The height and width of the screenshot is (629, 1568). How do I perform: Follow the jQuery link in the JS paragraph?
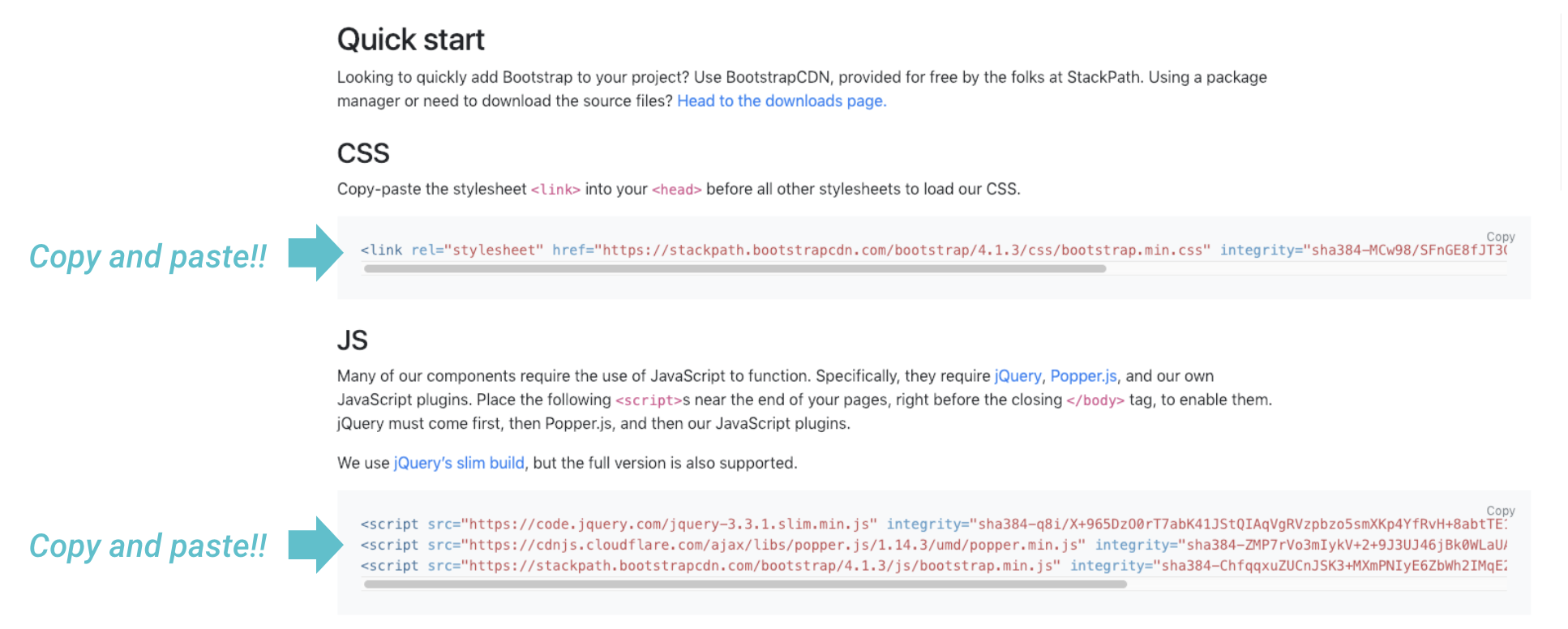click(1017, 376)
